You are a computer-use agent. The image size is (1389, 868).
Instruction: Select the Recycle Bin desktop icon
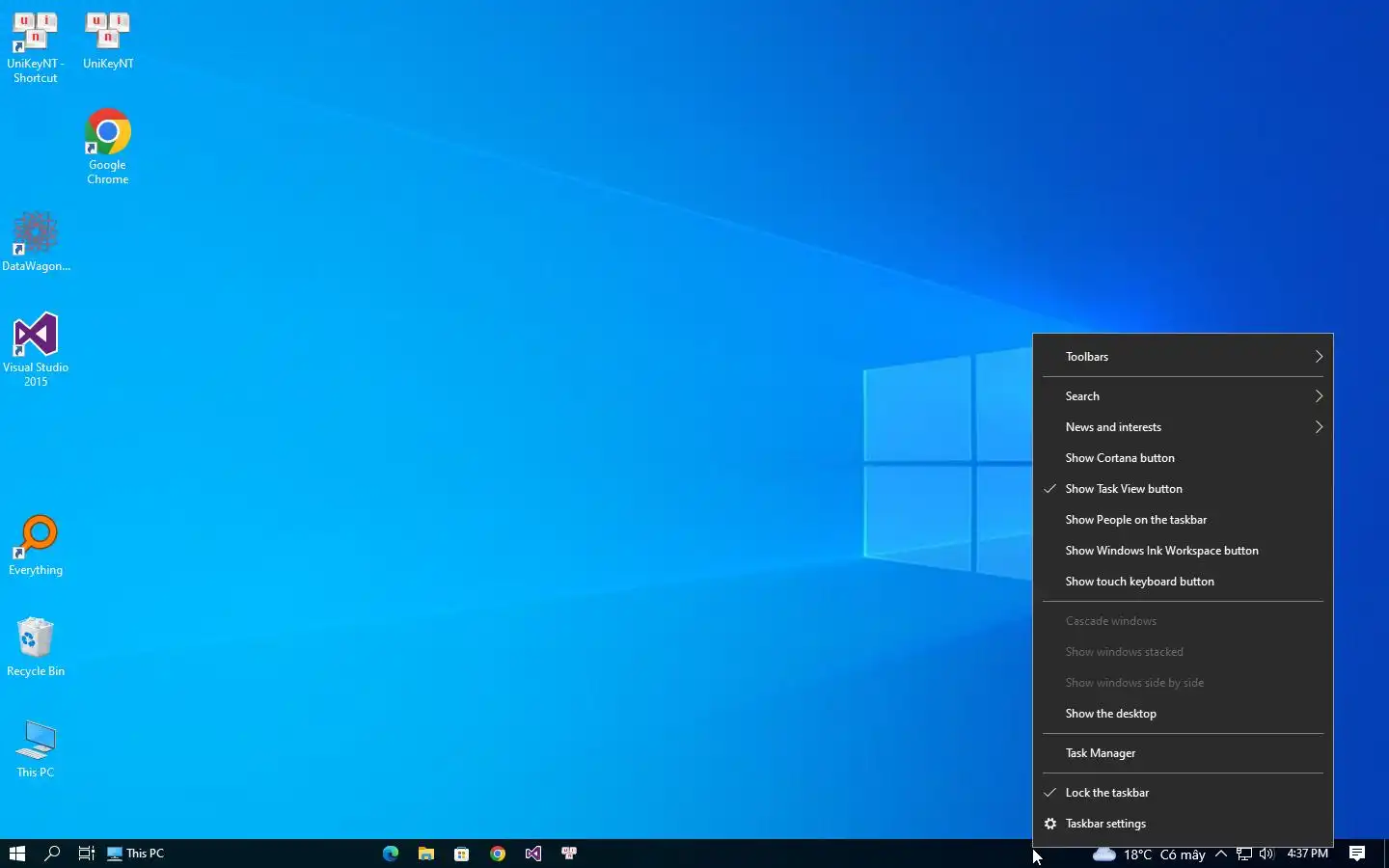[36, 647]
